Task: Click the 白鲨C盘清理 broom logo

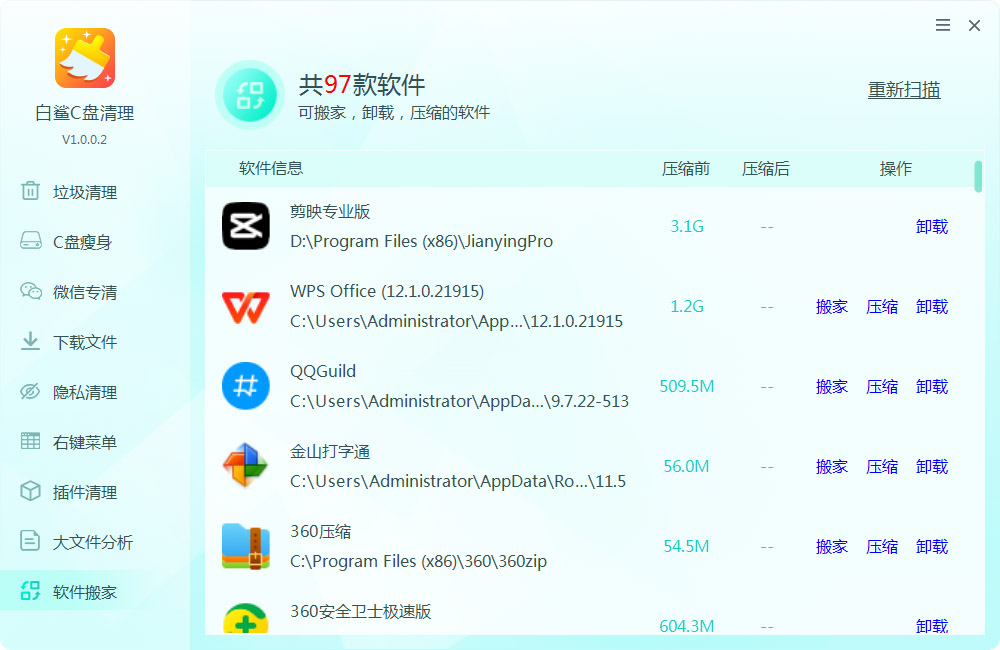Action: (85, 58)
